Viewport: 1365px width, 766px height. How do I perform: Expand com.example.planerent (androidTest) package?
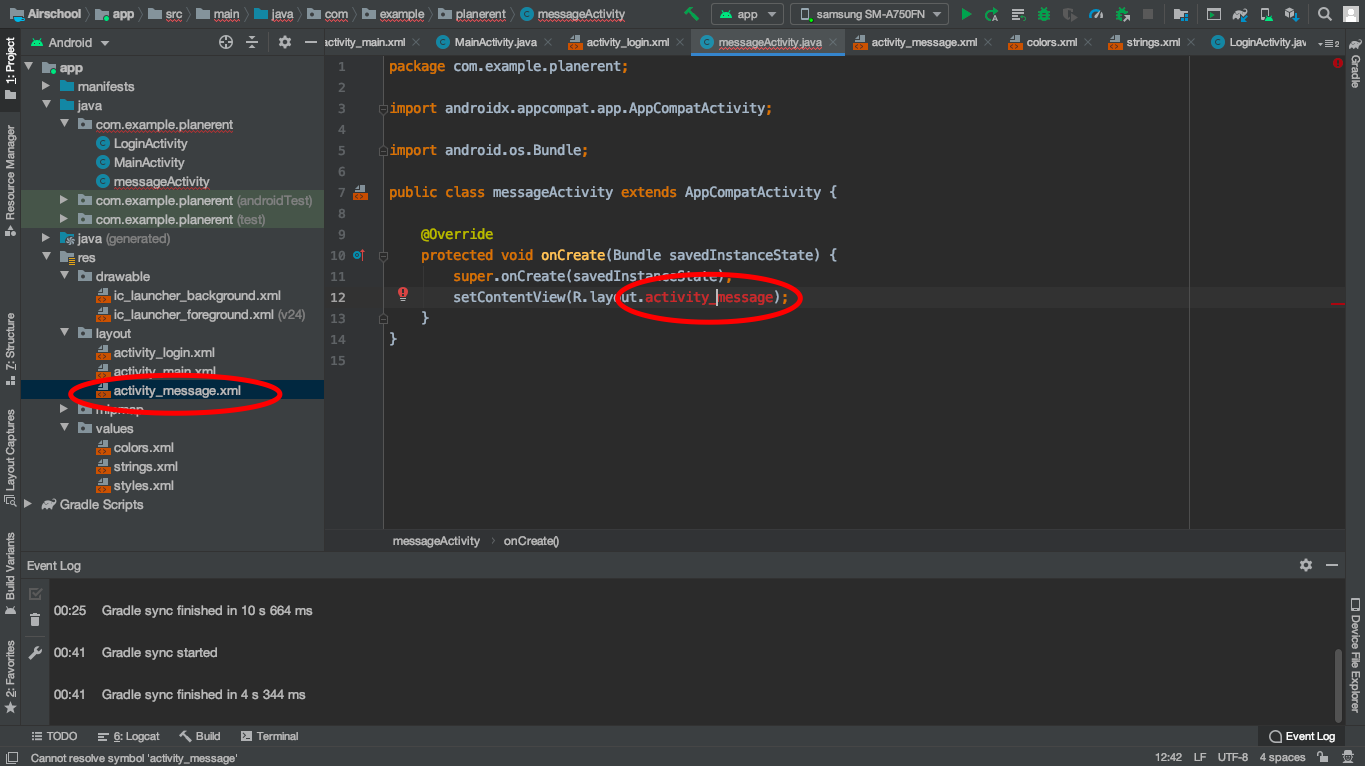coord(64,200)
